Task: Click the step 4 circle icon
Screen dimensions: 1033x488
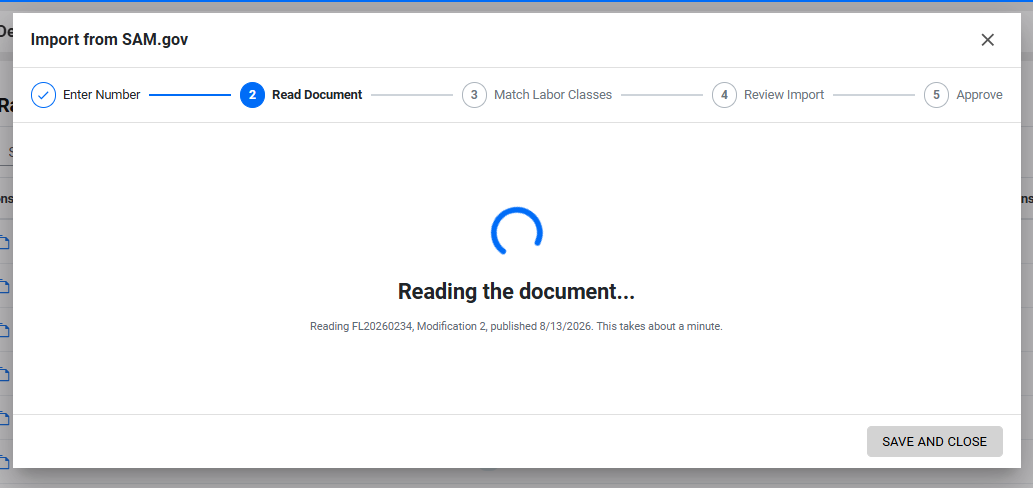Action: [724, 95]
